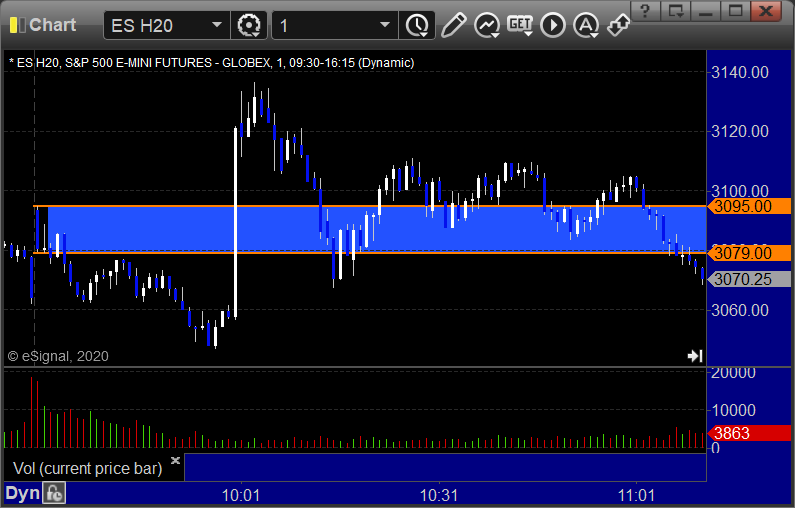This screenshot has height=508, width=795.
Task: Open the time template clock icon
Action: pos(417,25)
